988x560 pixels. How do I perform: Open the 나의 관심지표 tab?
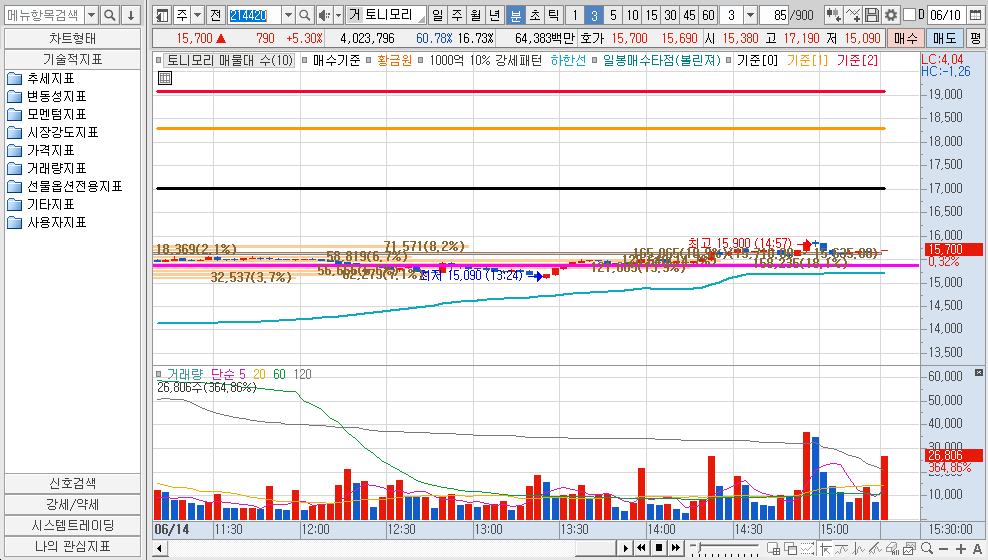[x=72, y=546]
